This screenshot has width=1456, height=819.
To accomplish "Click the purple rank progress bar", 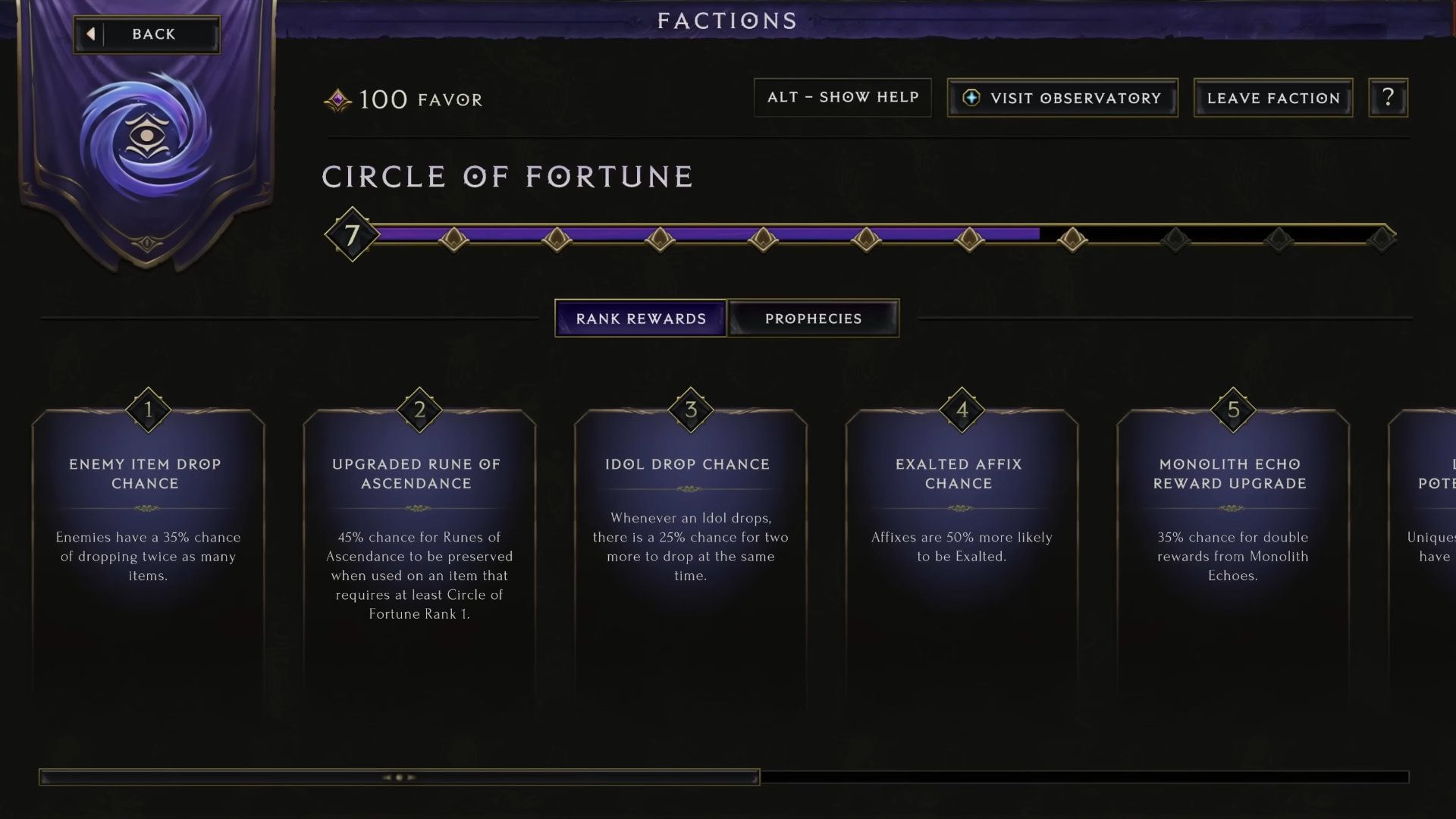I will 705,234.
